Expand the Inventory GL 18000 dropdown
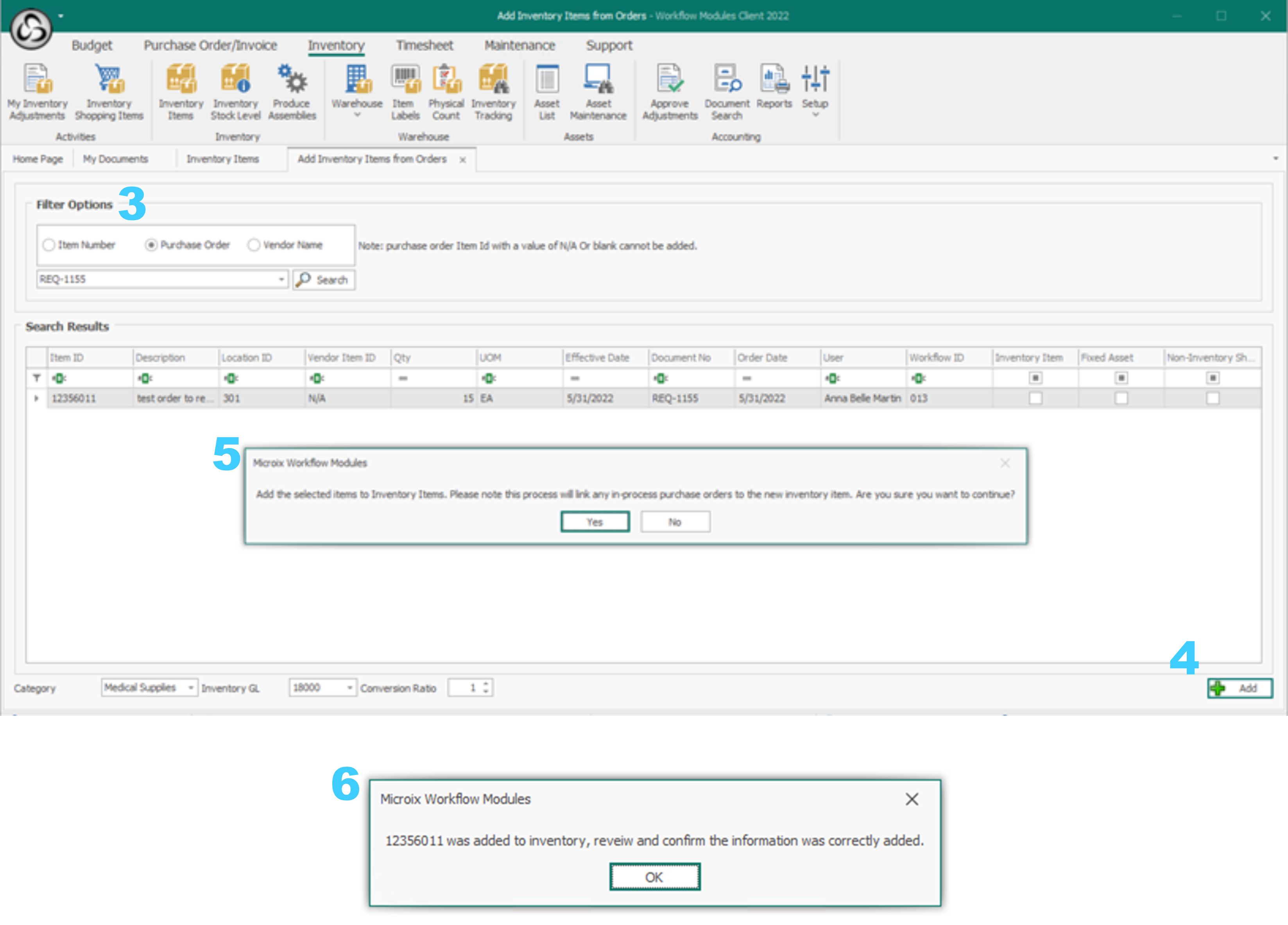The width and height of the screenshot is (1288, 925). [349, 688]
